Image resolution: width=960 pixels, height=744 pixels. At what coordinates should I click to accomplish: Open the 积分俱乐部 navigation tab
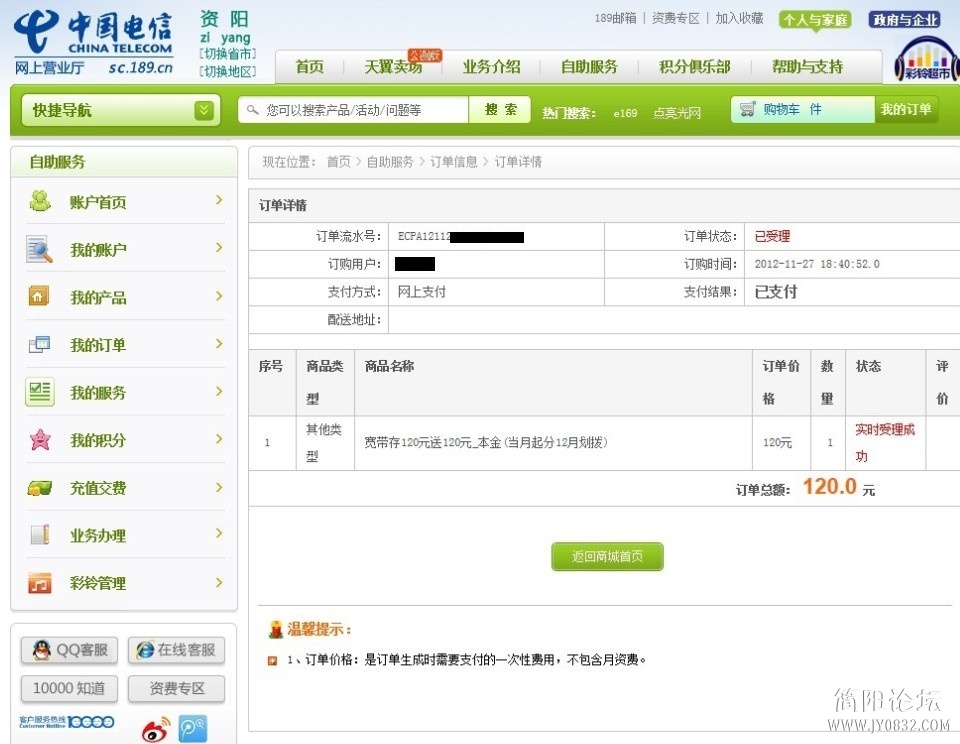tap(695, 67)
